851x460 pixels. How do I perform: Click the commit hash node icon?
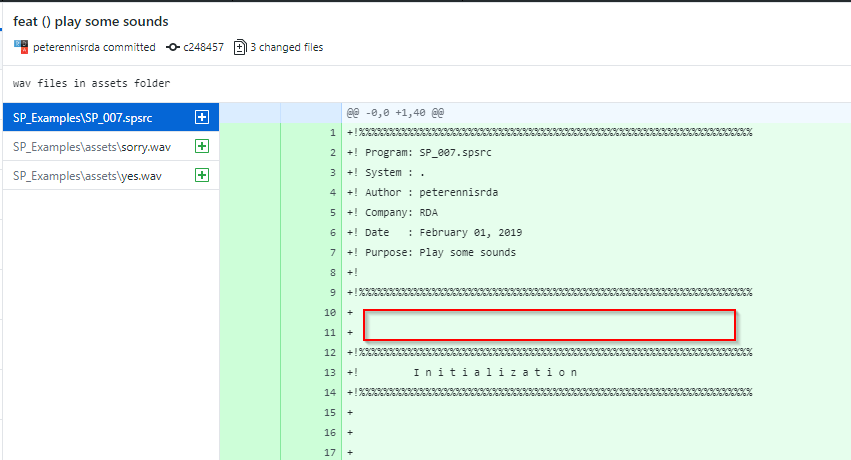coord(173,47)
